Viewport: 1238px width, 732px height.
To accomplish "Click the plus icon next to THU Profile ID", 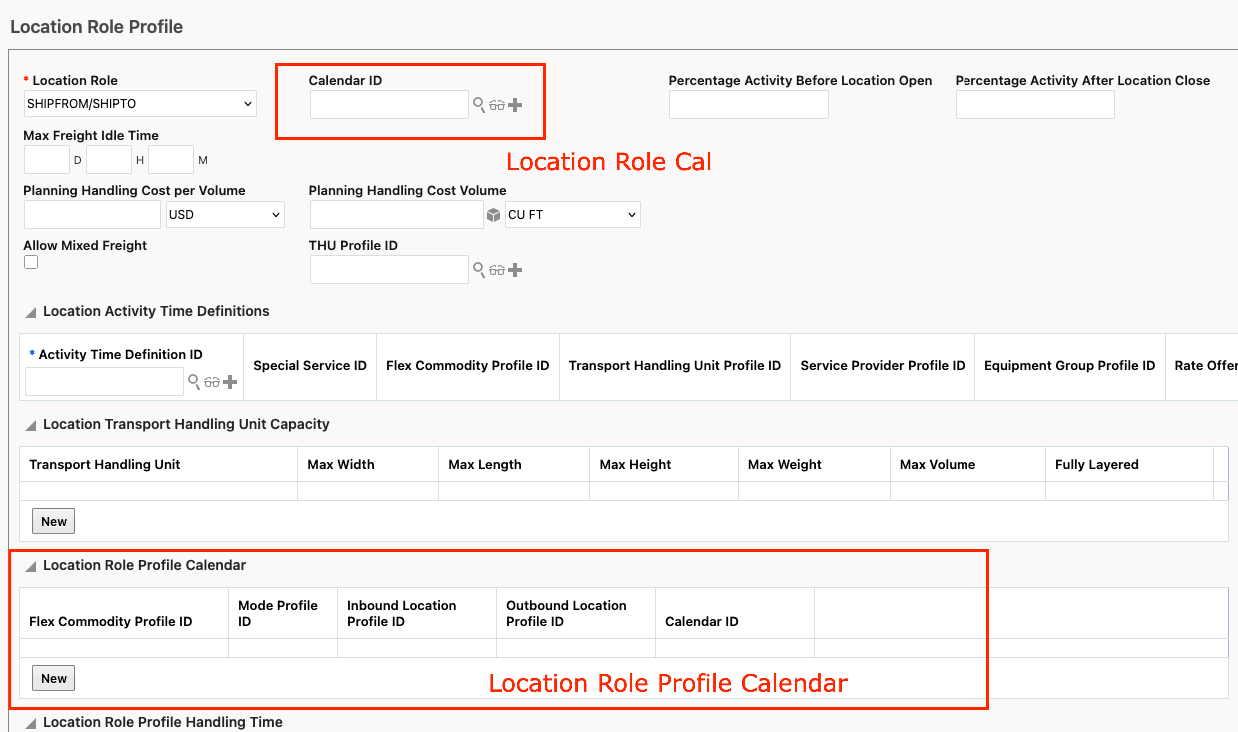I will click(515, 269).
